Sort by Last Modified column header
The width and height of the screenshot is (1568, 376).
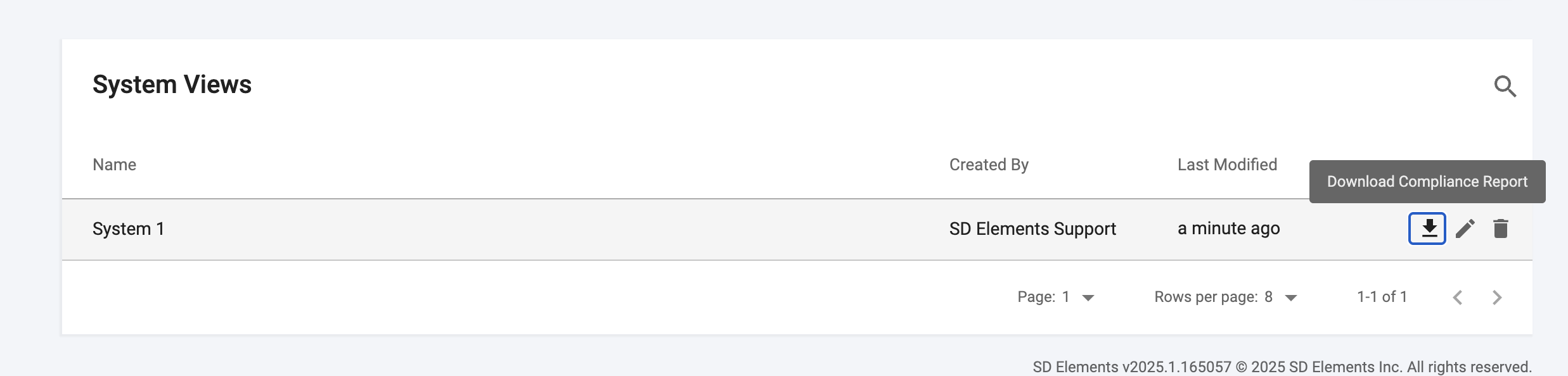point(1227,165)
